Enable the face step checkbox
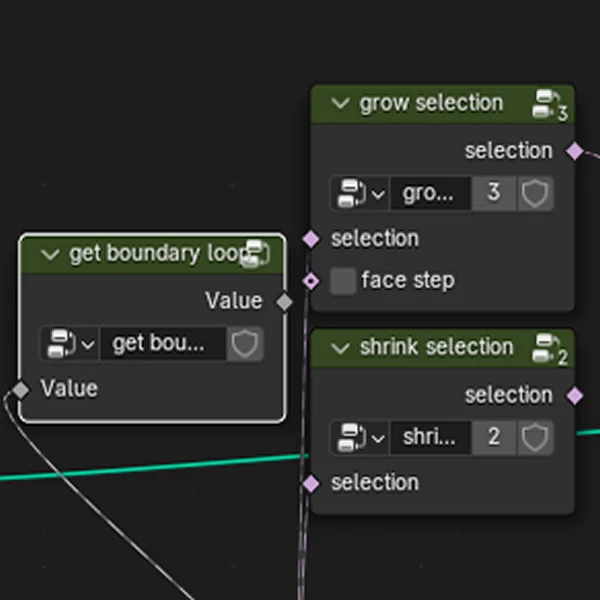 pos(343,281)
